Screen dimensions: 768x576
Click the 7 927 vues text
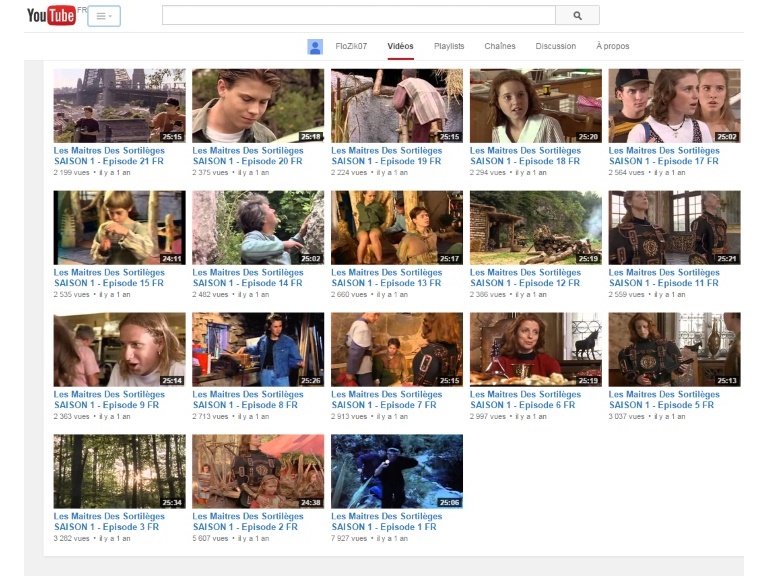coord(349,538)
